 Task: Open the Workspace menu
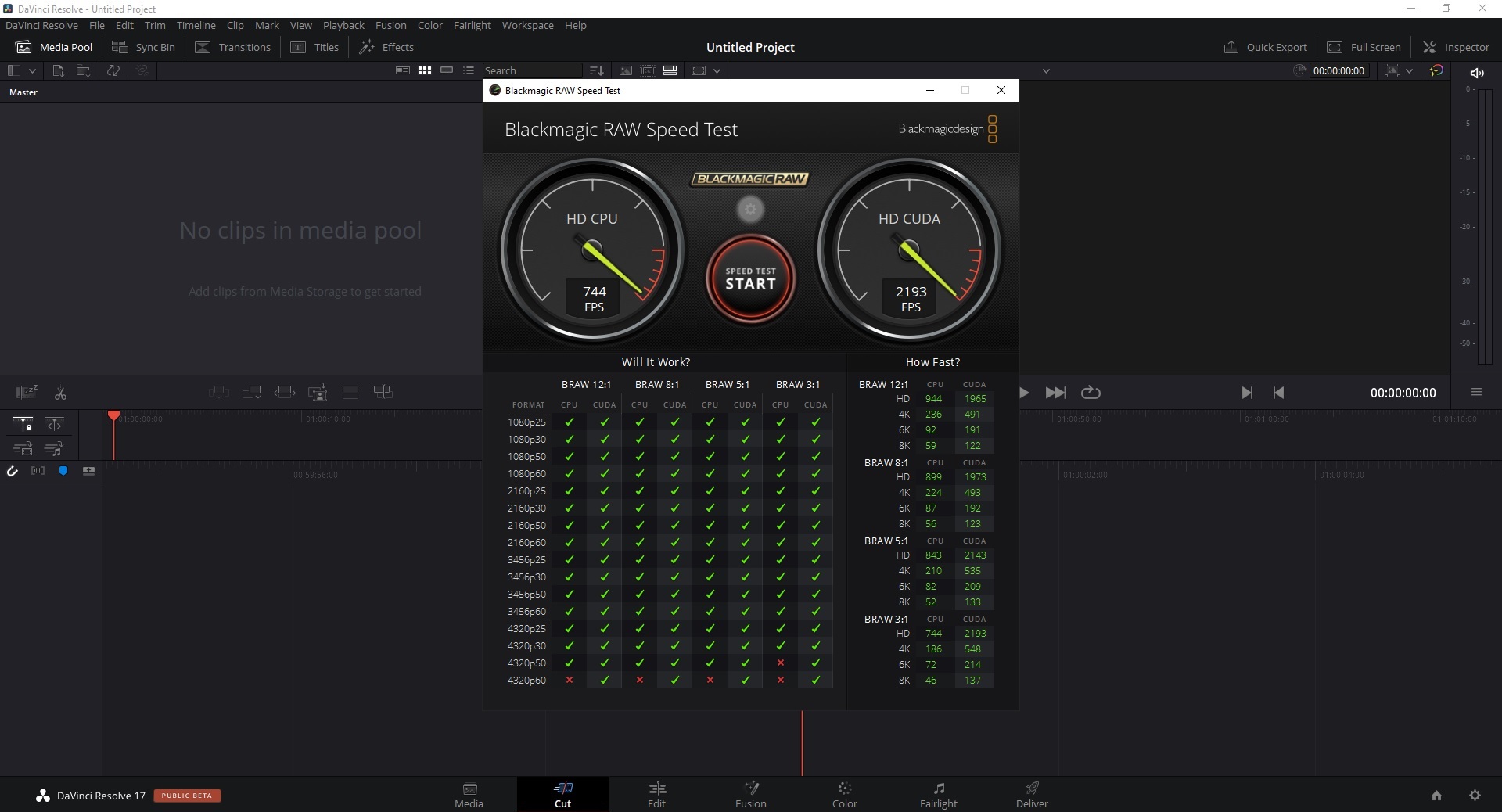point(527,25)
